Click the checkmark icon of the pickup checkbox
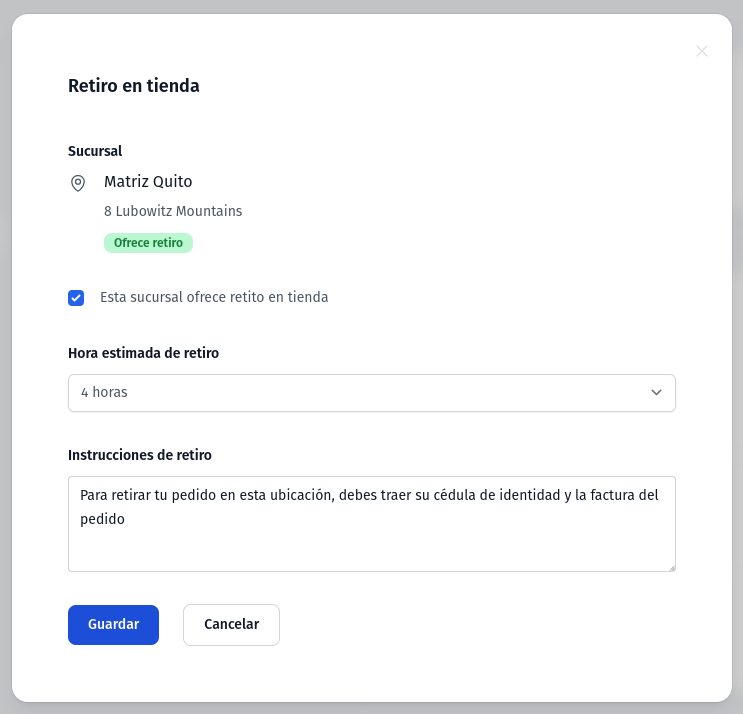Screen dimensions: 743x714 pyautogui.click(x=76, y=298)
